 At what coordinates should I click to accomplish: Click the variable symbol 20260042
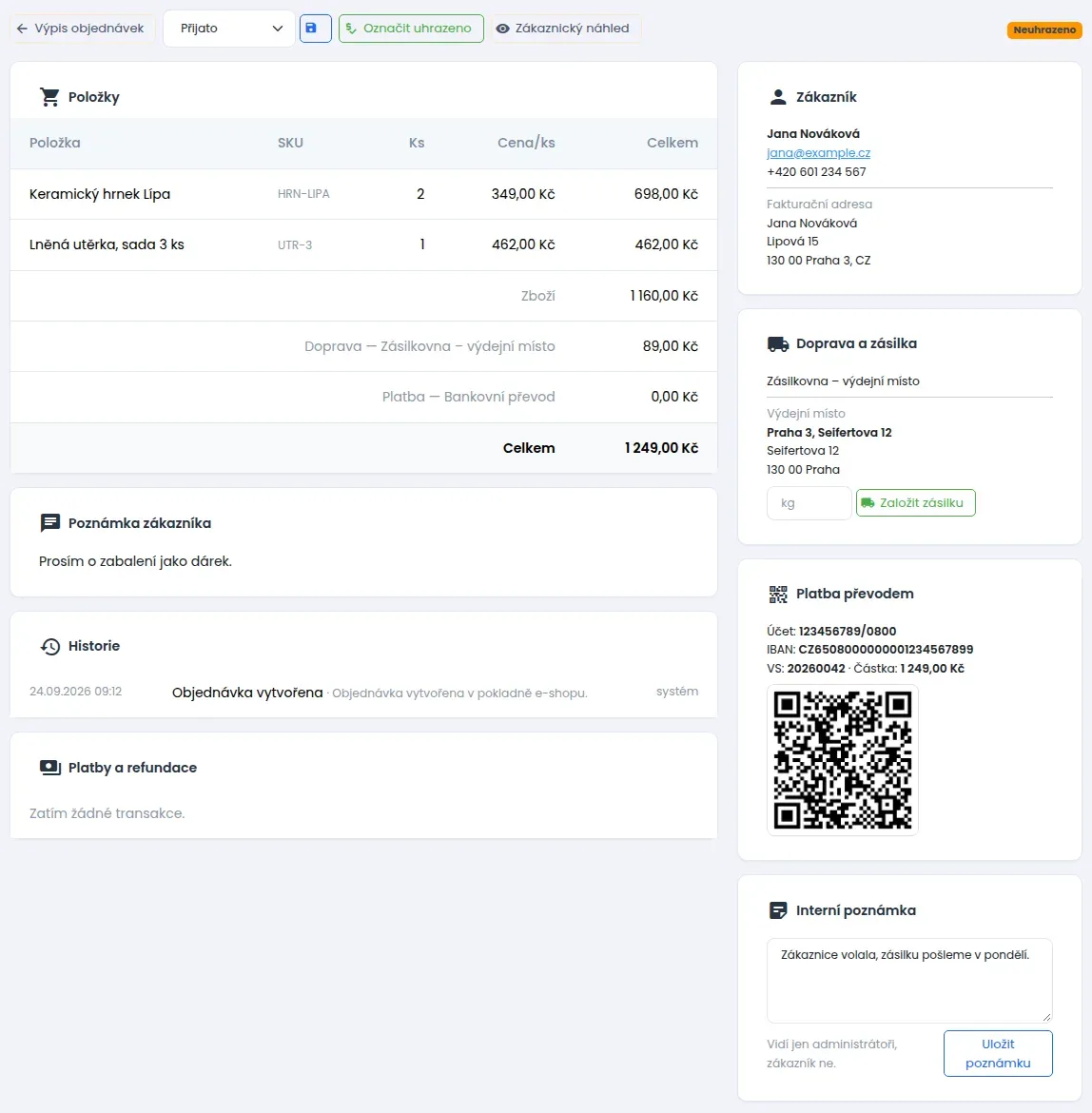[x=816, y=669]
